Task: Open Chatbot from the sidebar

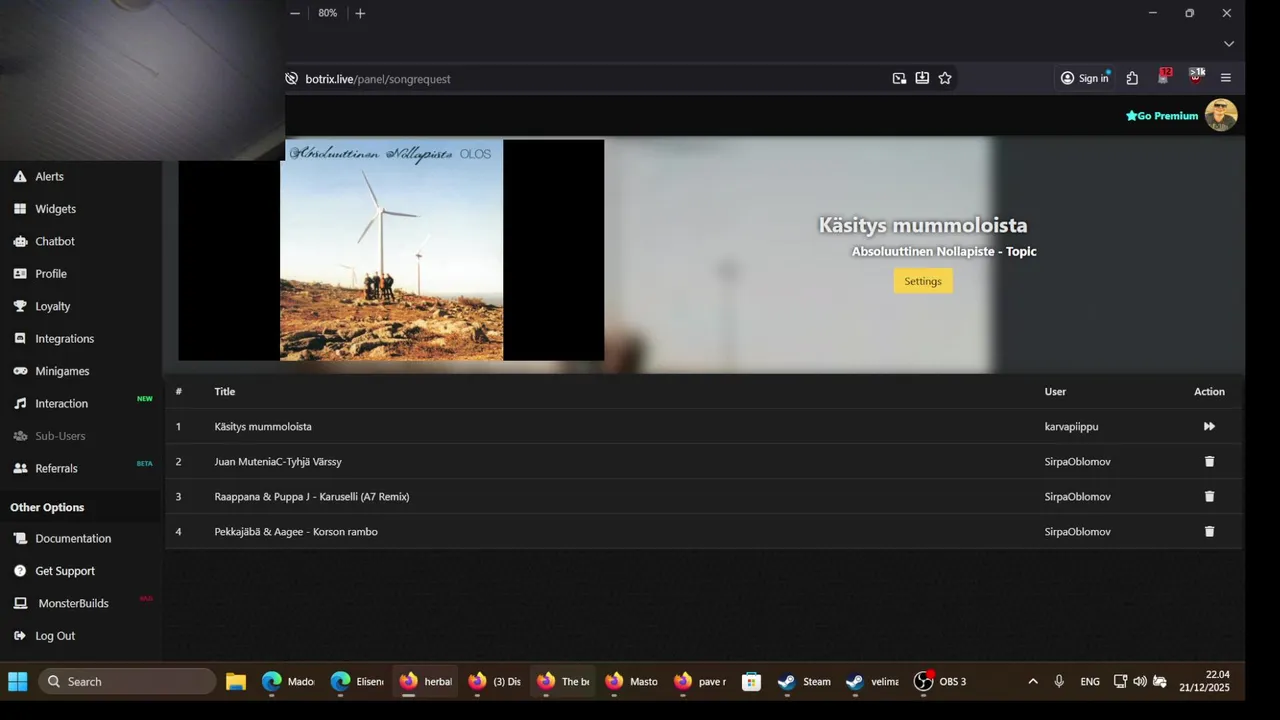Action: 55,241
